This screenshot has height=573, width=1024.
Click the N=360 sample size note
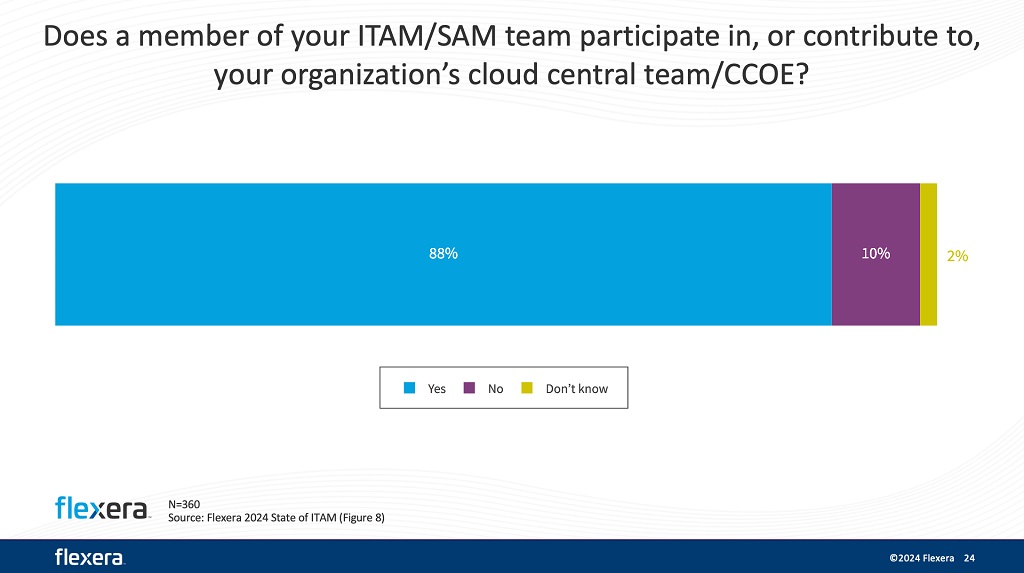[x=184, y=504]
